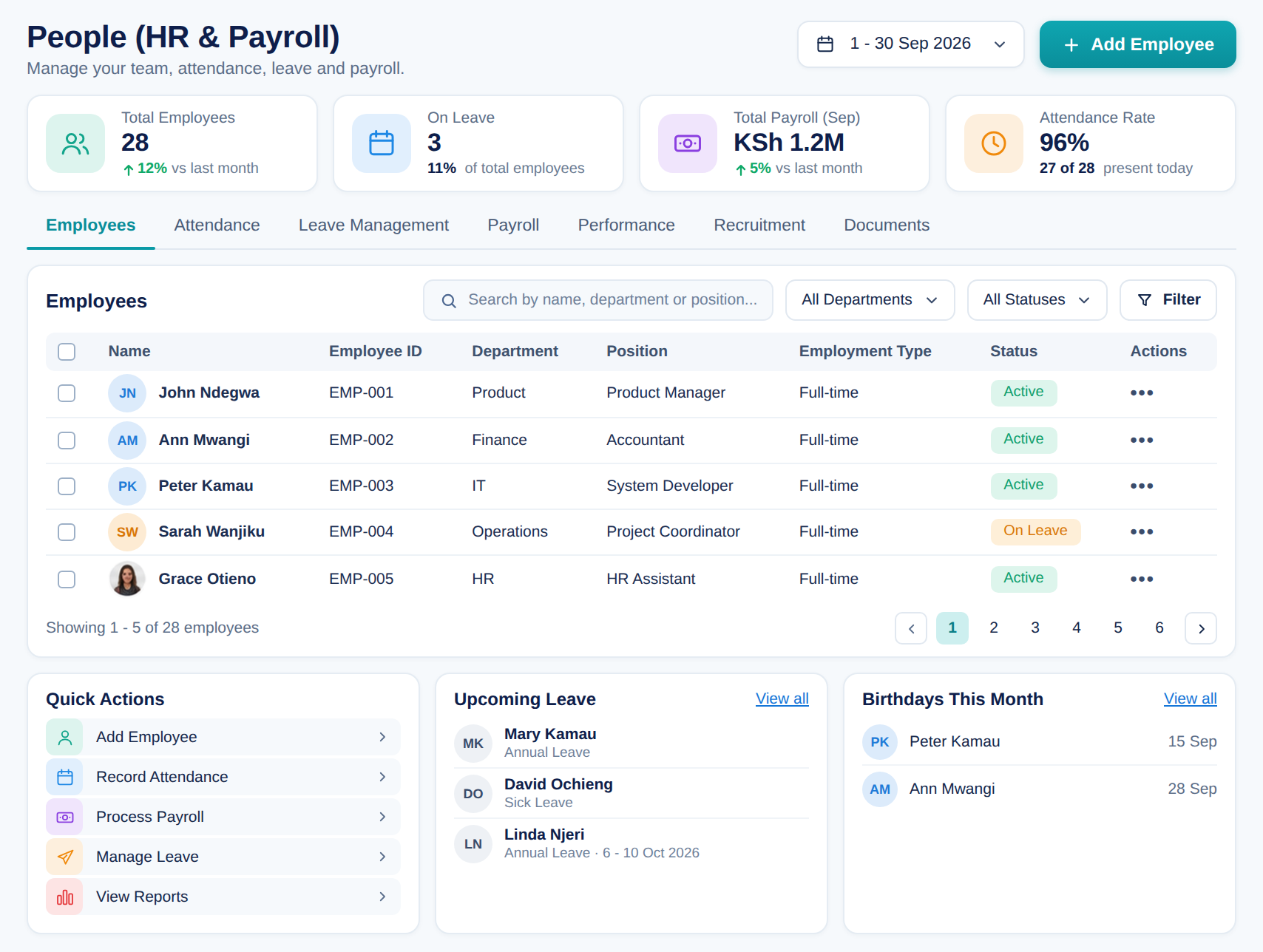Click the MK avatar for Mary Kamau
1263x952 pixels.
point(473,744)
